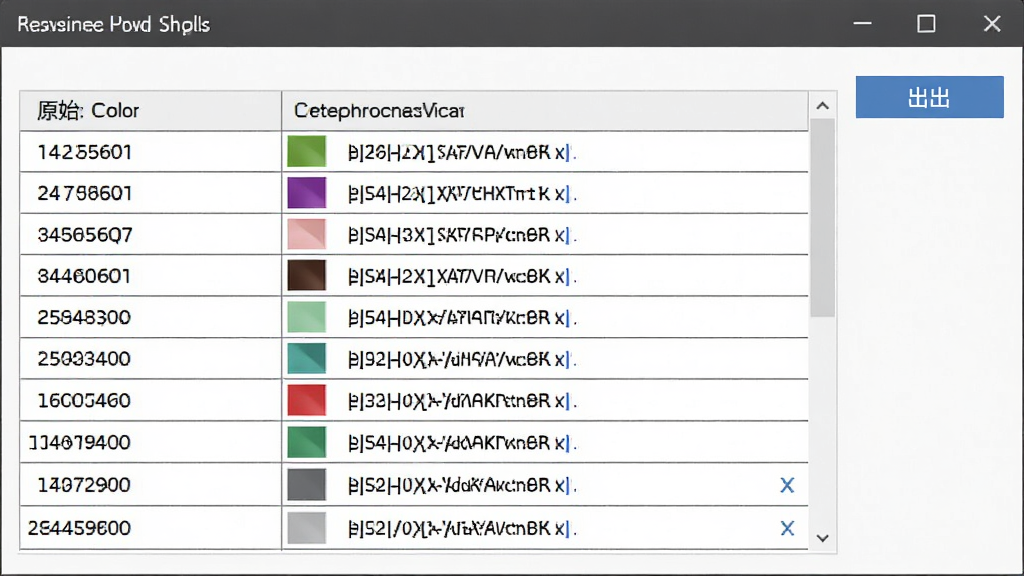Maximize the Resvsinee Povd Shplls window
The image size is (1024, 576).
926,24
